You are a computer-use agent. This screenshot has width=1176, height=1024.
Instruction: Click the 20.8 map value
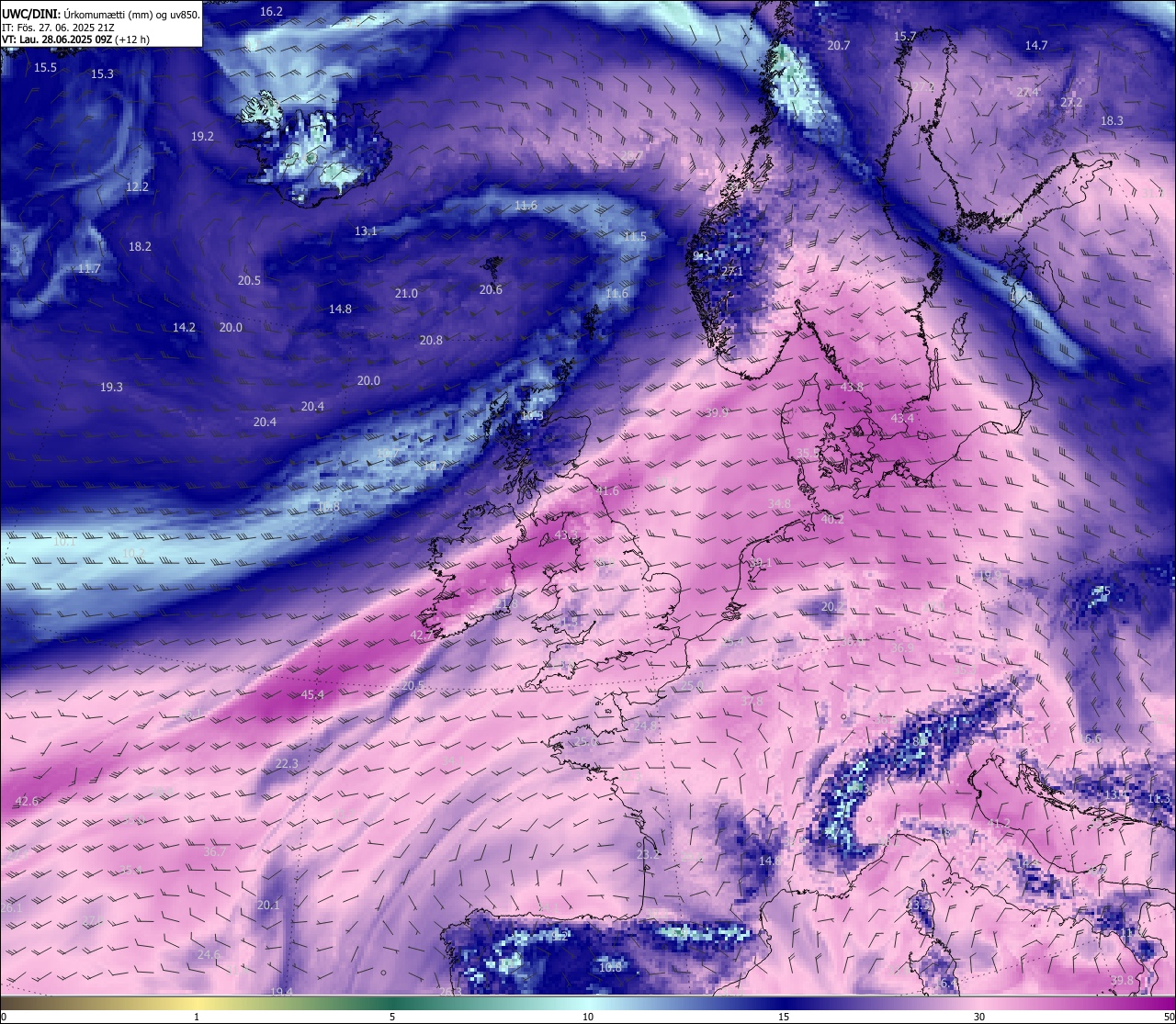coord(431,341)
